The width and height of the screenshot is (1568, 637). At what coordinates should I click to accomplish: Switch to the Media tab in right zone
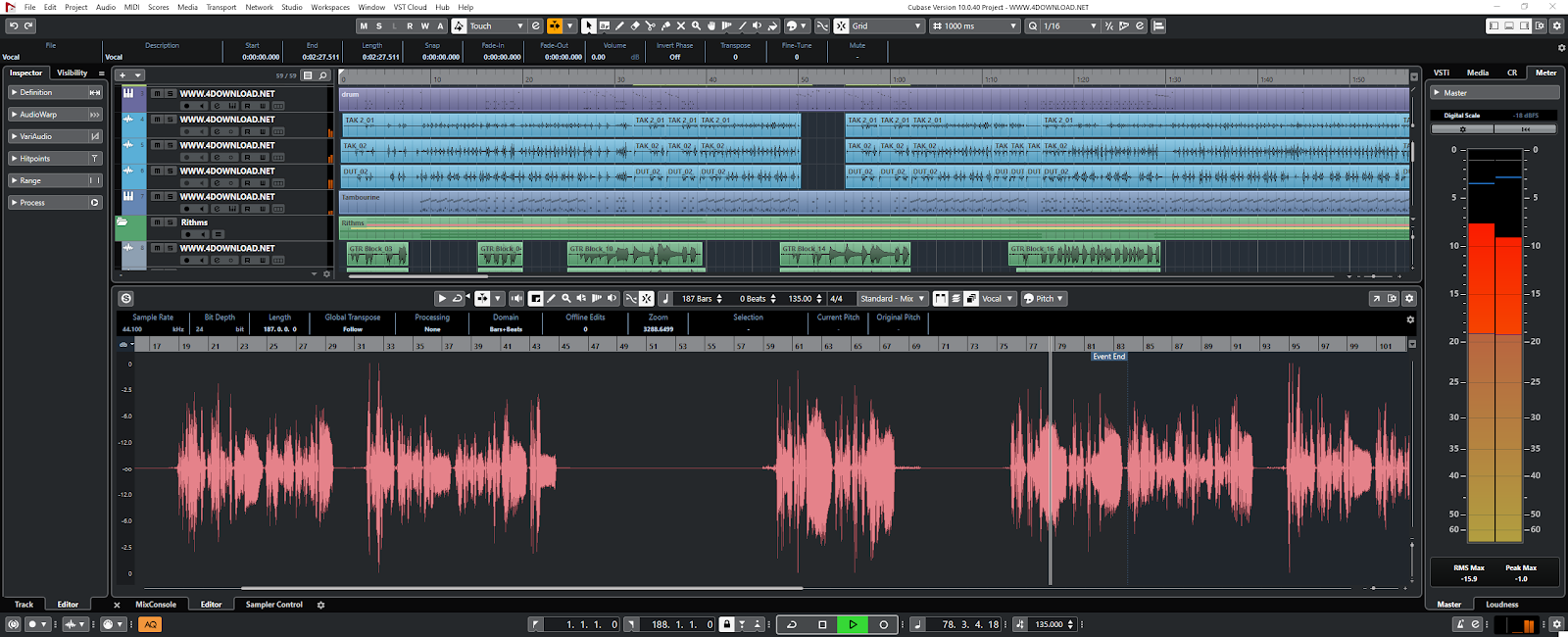click(1478, 73)
